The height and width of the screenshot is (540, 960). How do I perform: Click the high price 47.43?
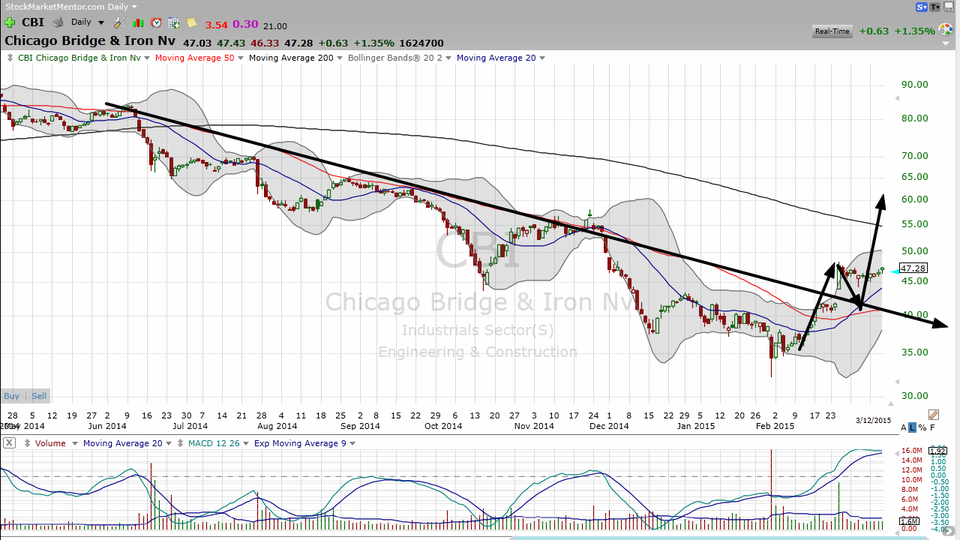(231, 43)
